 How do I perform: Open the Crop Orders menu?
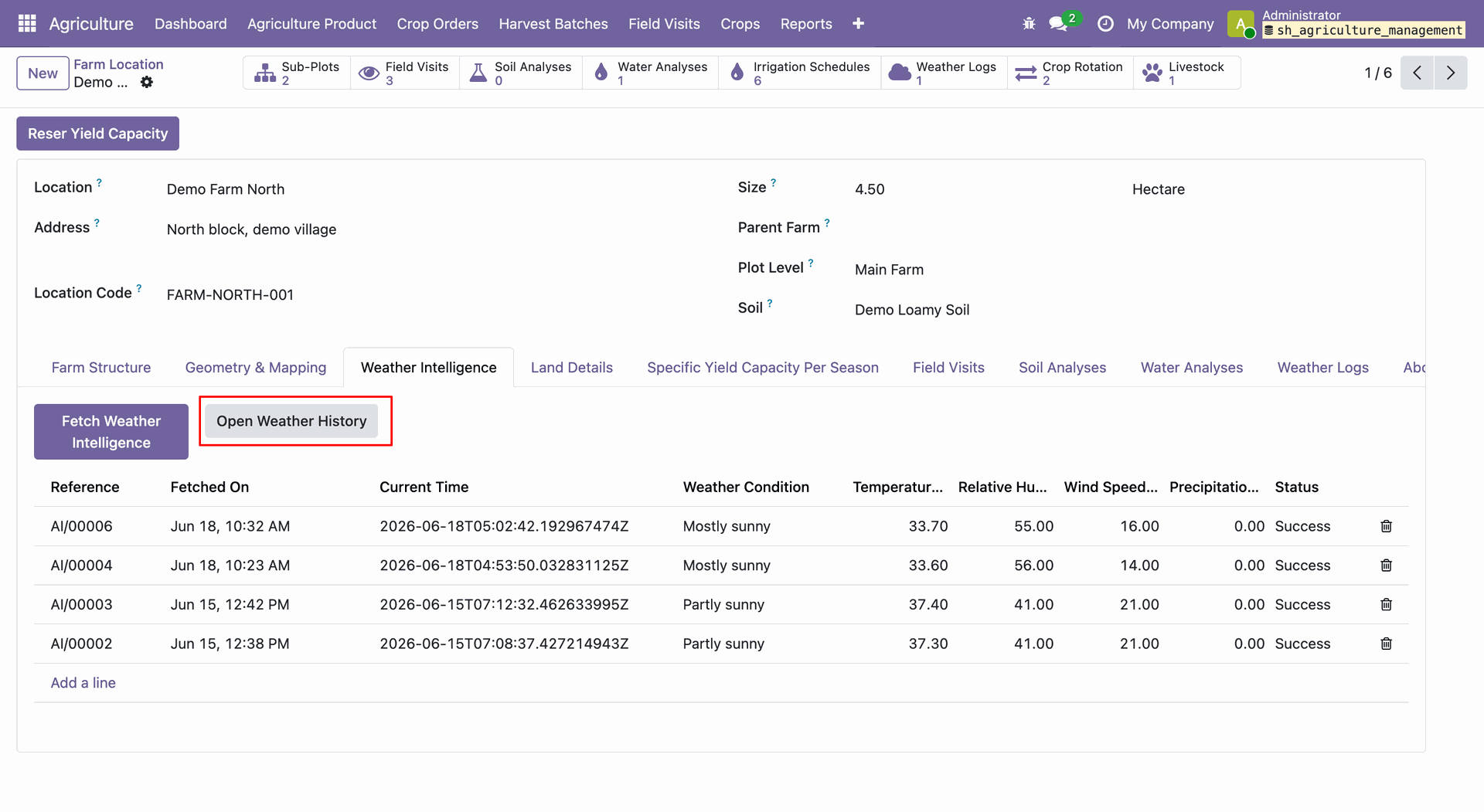click(437, 24)
